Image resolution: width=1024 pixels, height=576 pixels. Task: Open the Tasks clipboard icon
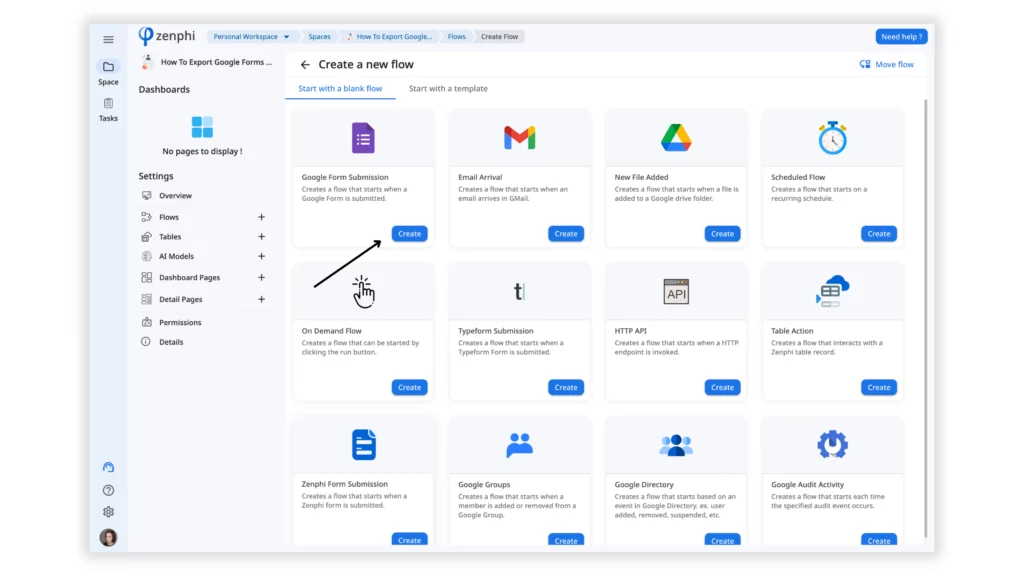point(108,103)
